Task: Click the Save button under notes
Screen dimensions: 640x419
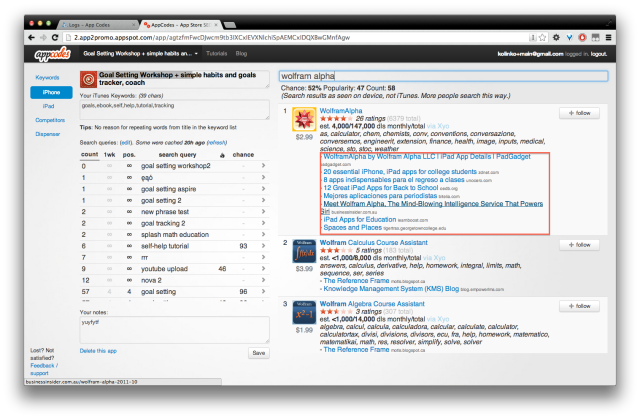Action: pos(259,353)
